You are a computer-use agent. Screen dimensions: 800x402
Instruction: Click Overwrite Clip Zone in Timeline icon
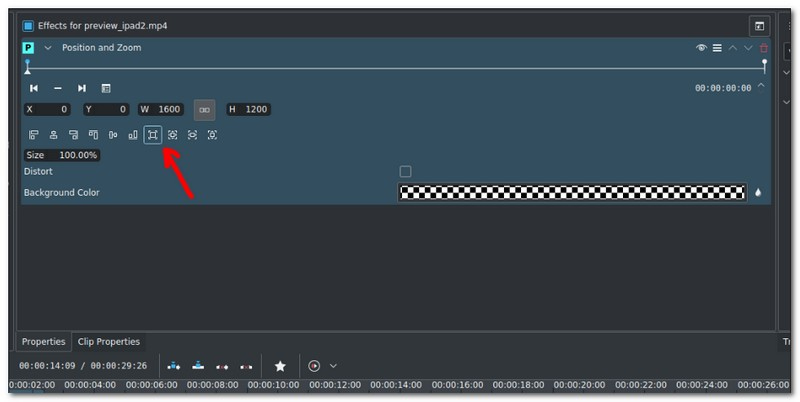coord(198,366)
